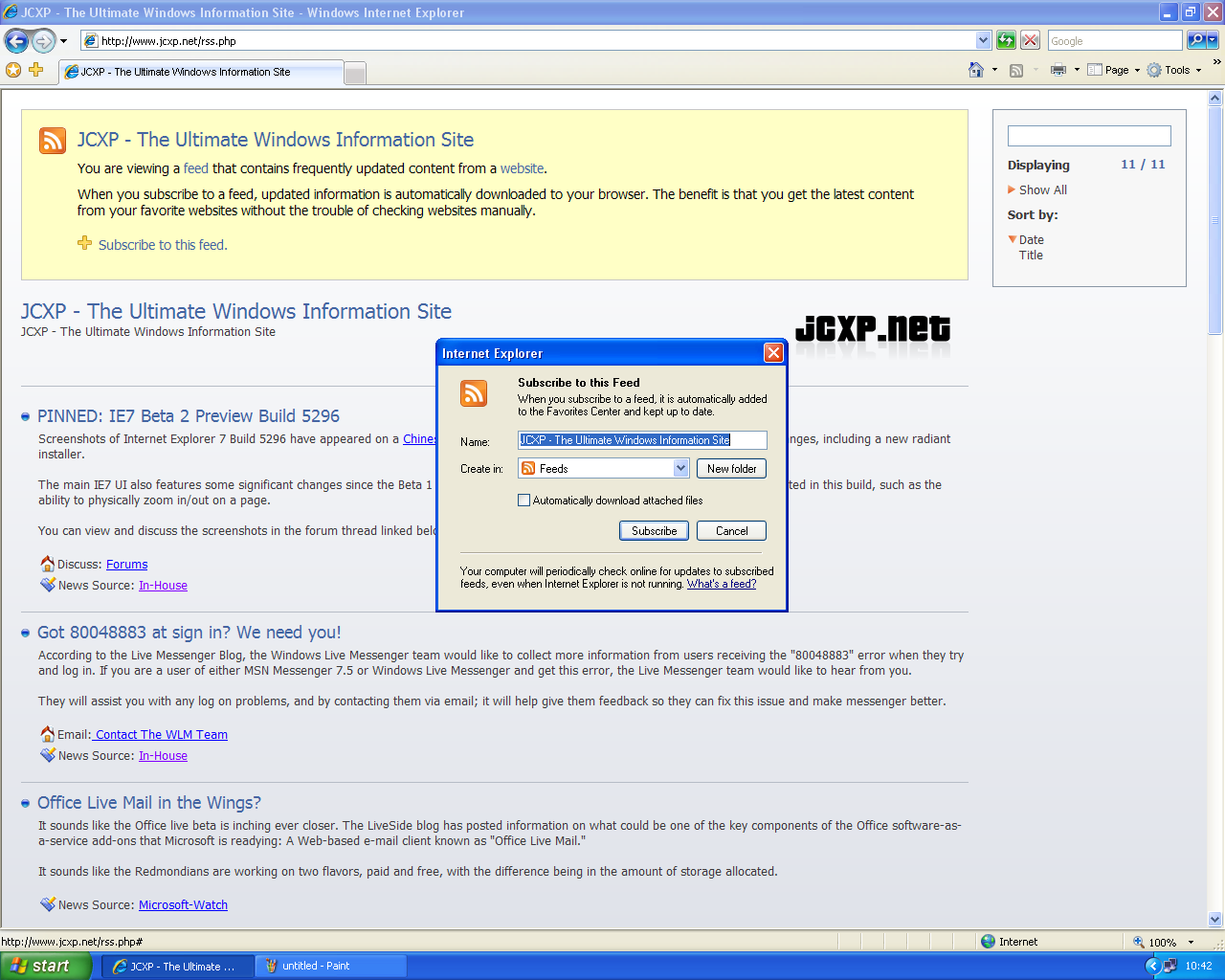Follow the 'feed' link in banner
This screenshot has width=1225, height=980.
pyautogui.click(x=195, y=168)
